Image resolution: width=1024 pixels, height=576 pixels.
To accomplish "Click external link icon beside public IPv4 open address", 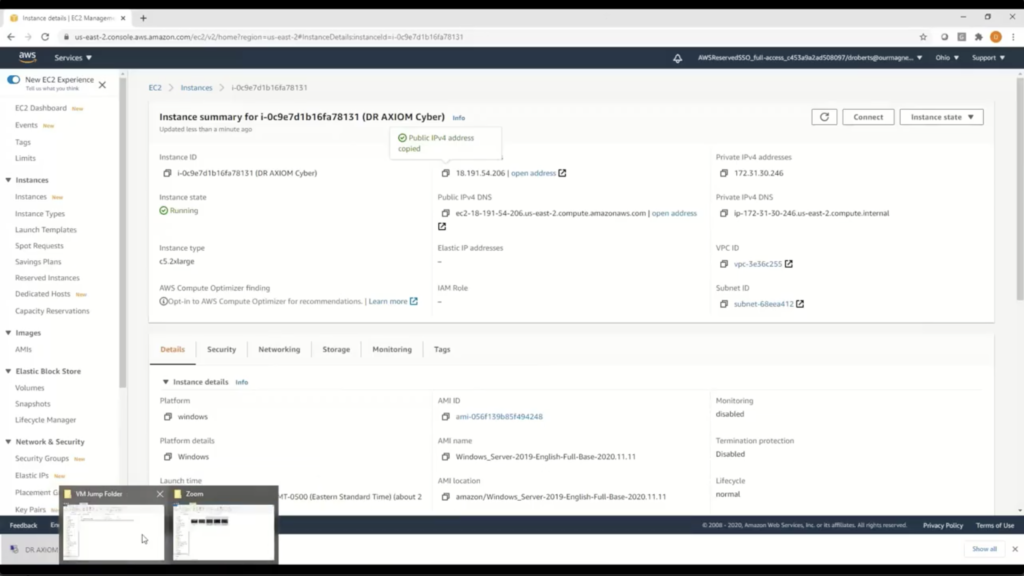I will [x=562, y=173].
